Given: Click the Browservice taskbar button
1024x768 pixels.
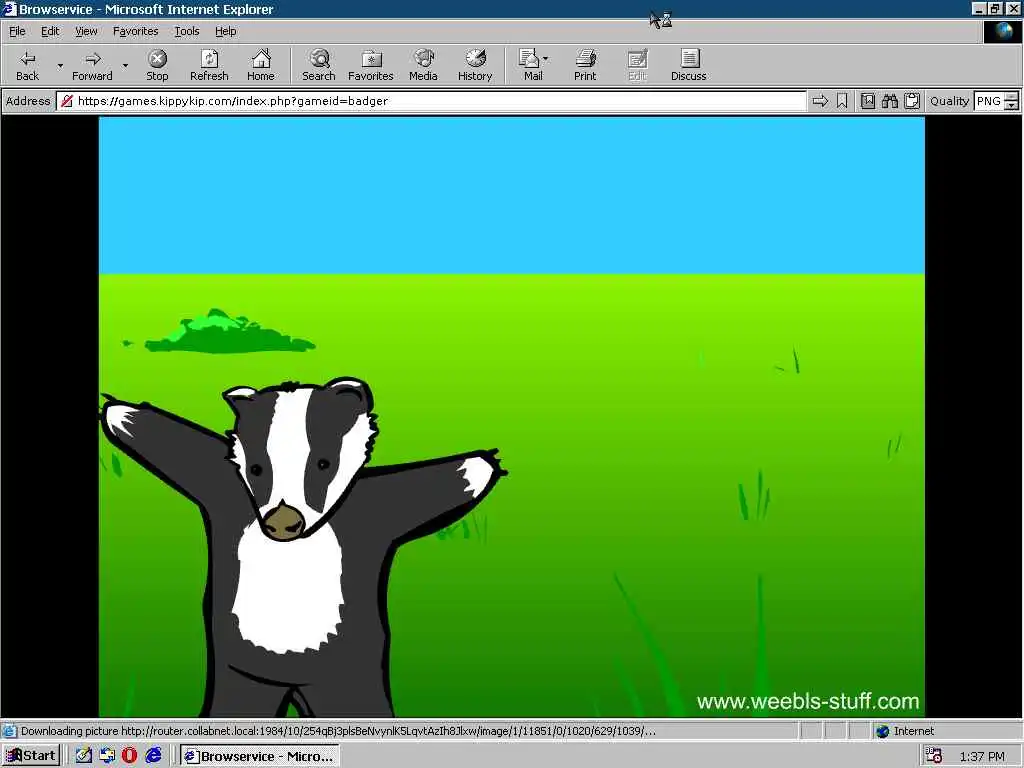Looking at the screenshot, I should pyautogui.click(x=260, y=756).
